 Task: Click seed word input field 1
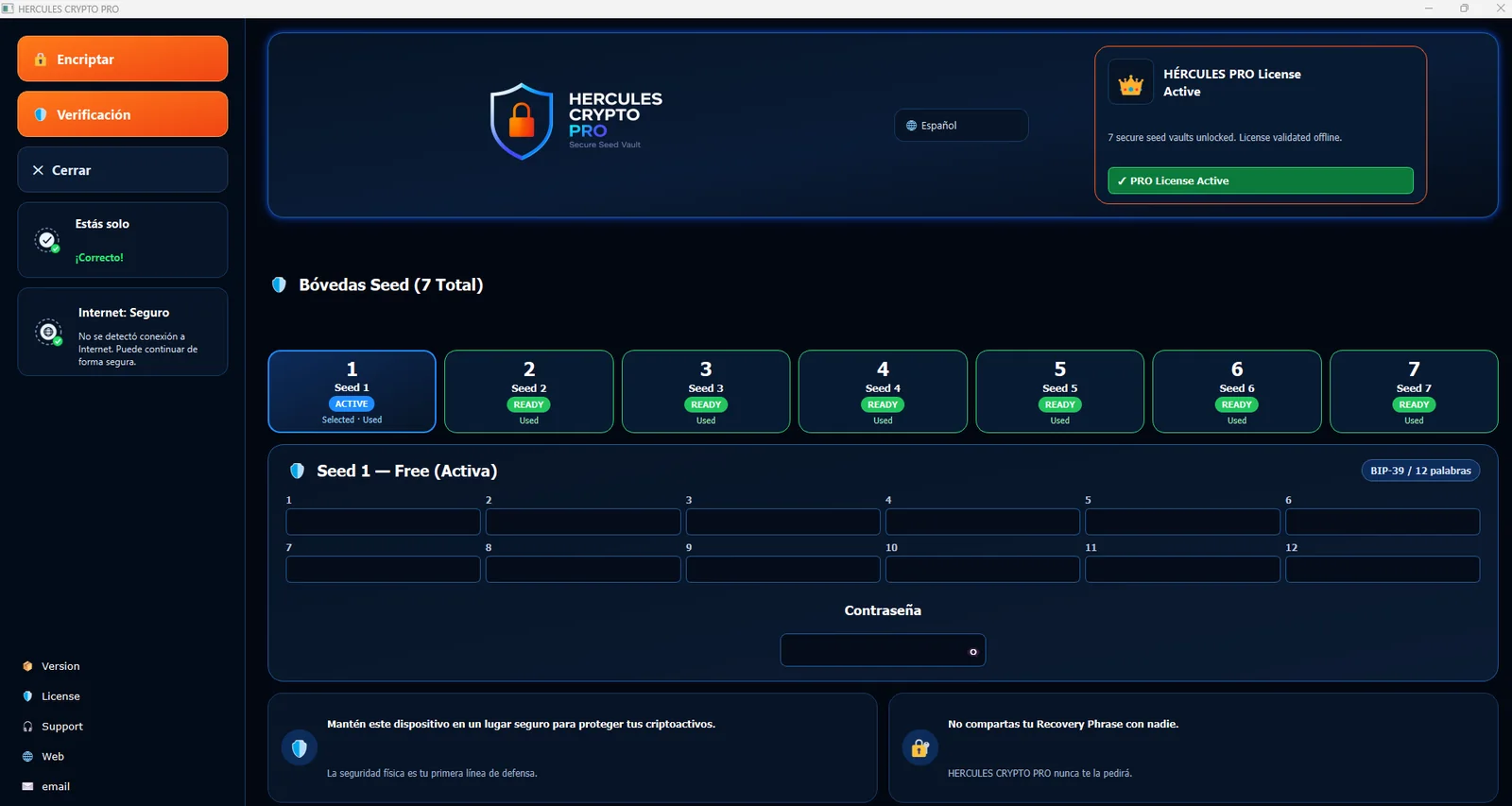coord(383,522)
